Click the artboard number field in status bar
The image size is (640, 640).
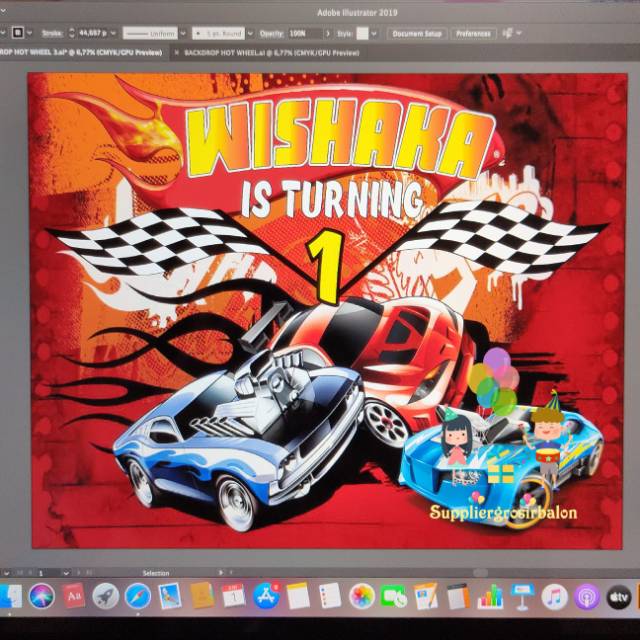47,573
